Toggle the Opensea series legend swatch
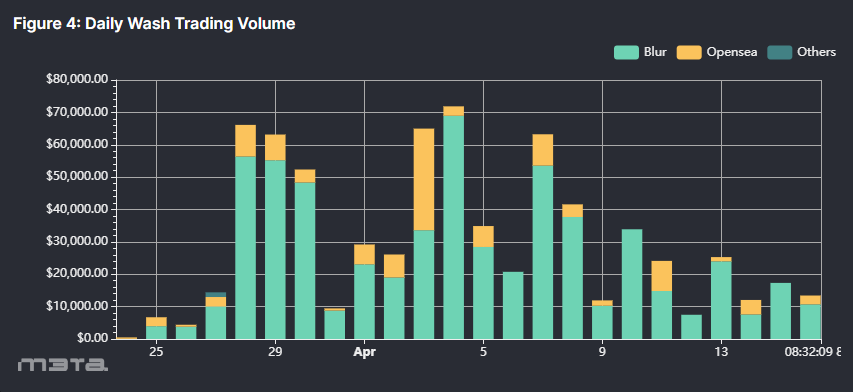Image resolution: width=853 pixels, height=392 pixels. pos(689,52)
